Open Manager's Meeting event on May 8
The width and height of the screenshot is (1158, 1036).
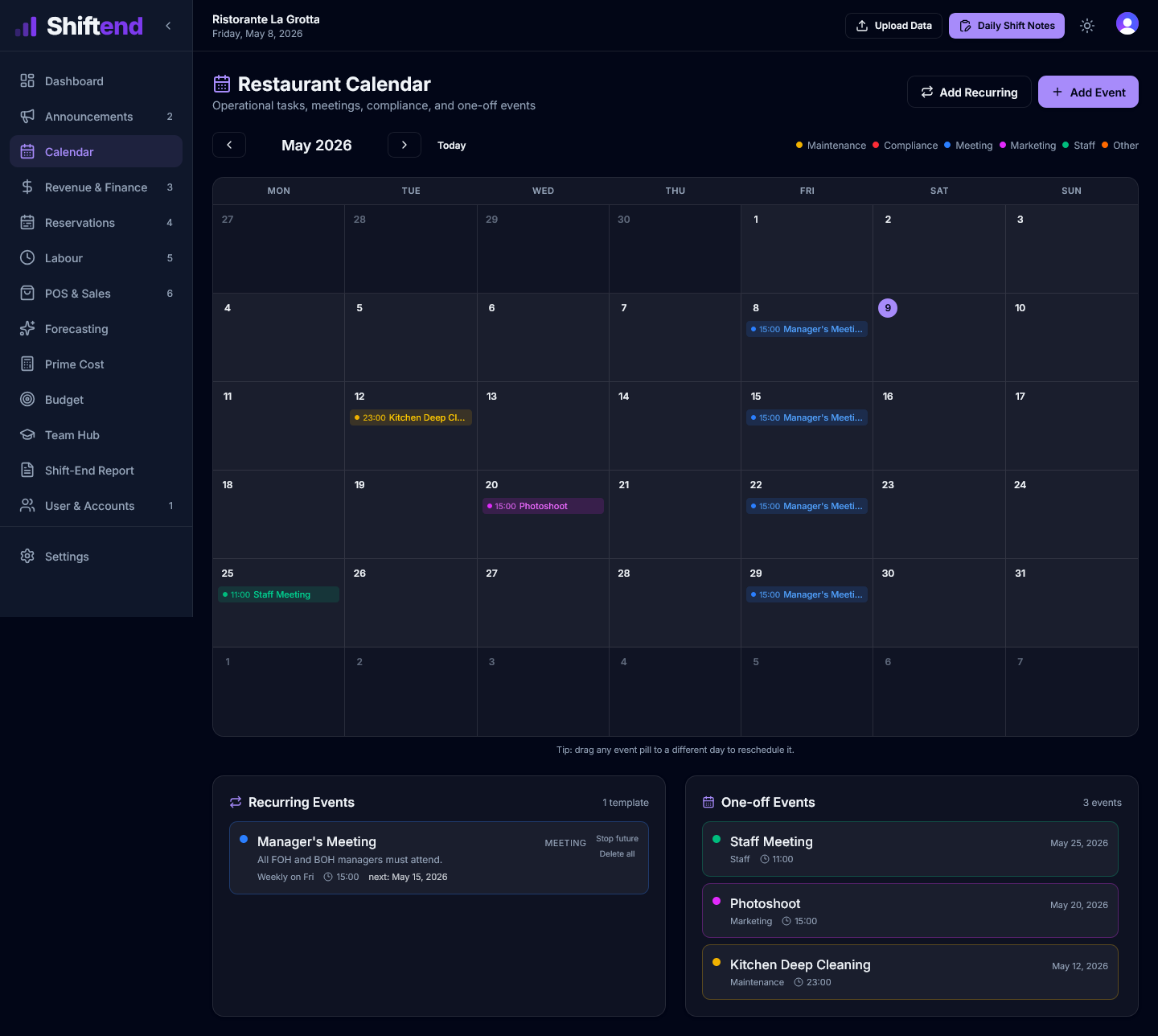pos(807,329)
